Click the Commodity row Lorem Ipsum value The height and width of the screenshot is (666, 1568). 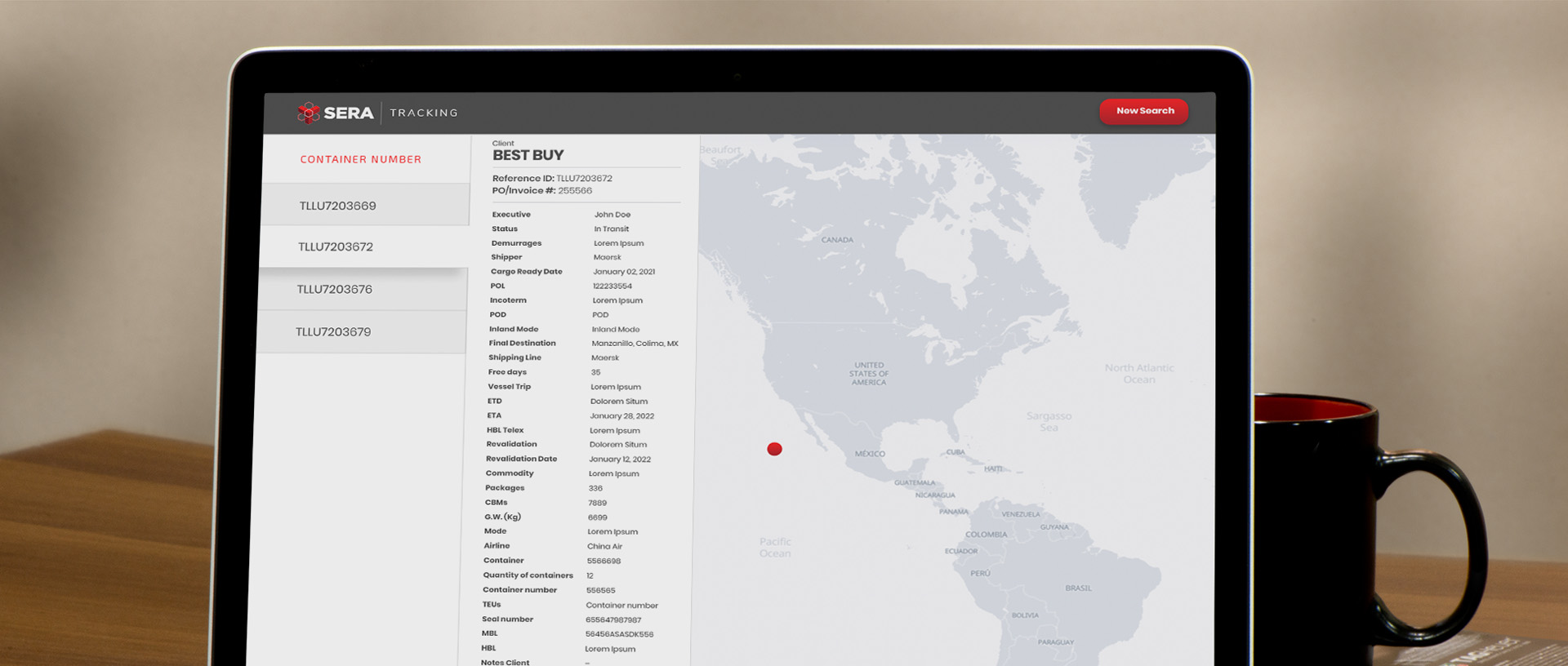614,474
